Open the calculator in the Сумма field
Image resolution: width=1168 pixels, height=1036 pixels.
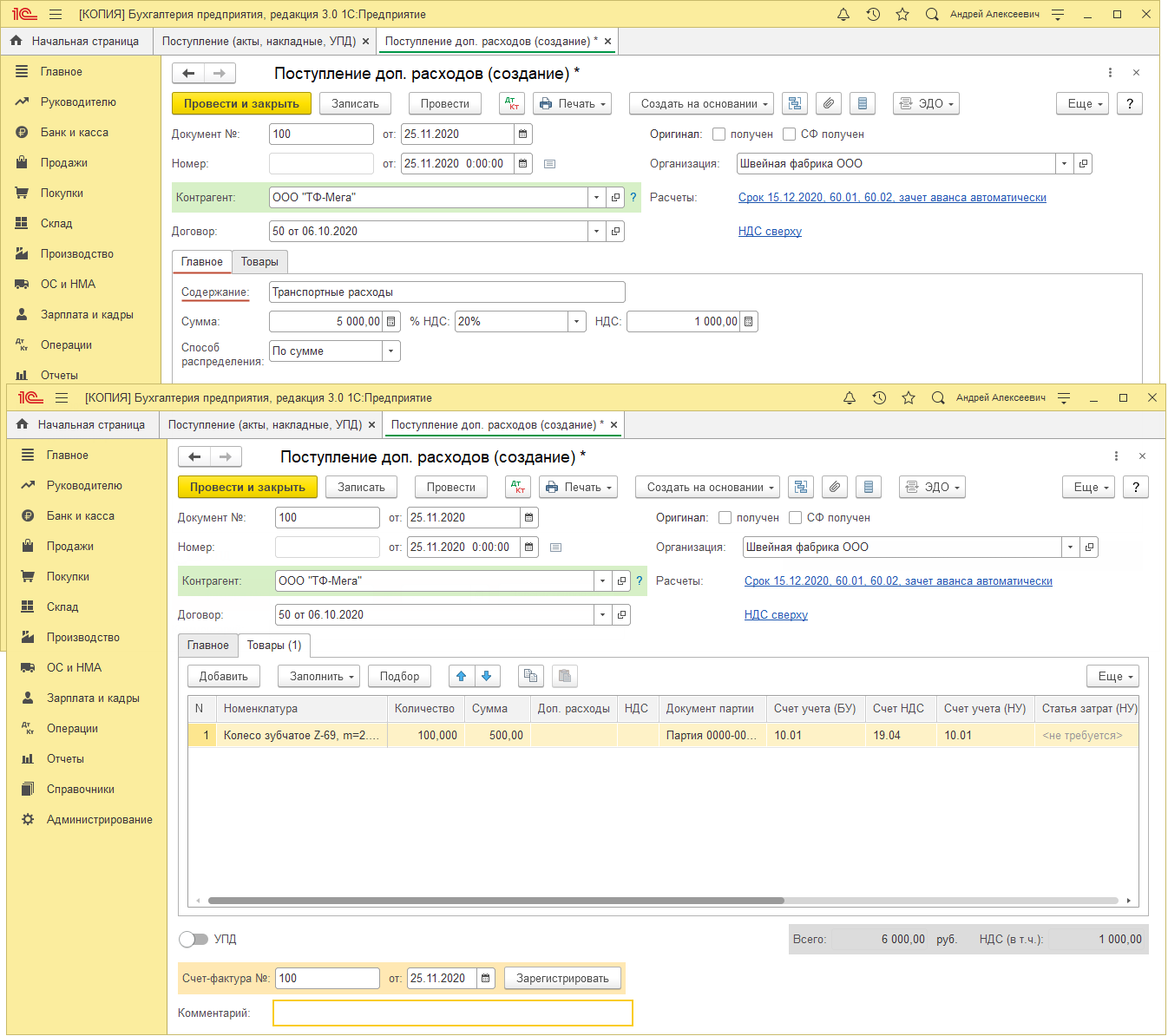pyautogui.click(x=391, y=322)
